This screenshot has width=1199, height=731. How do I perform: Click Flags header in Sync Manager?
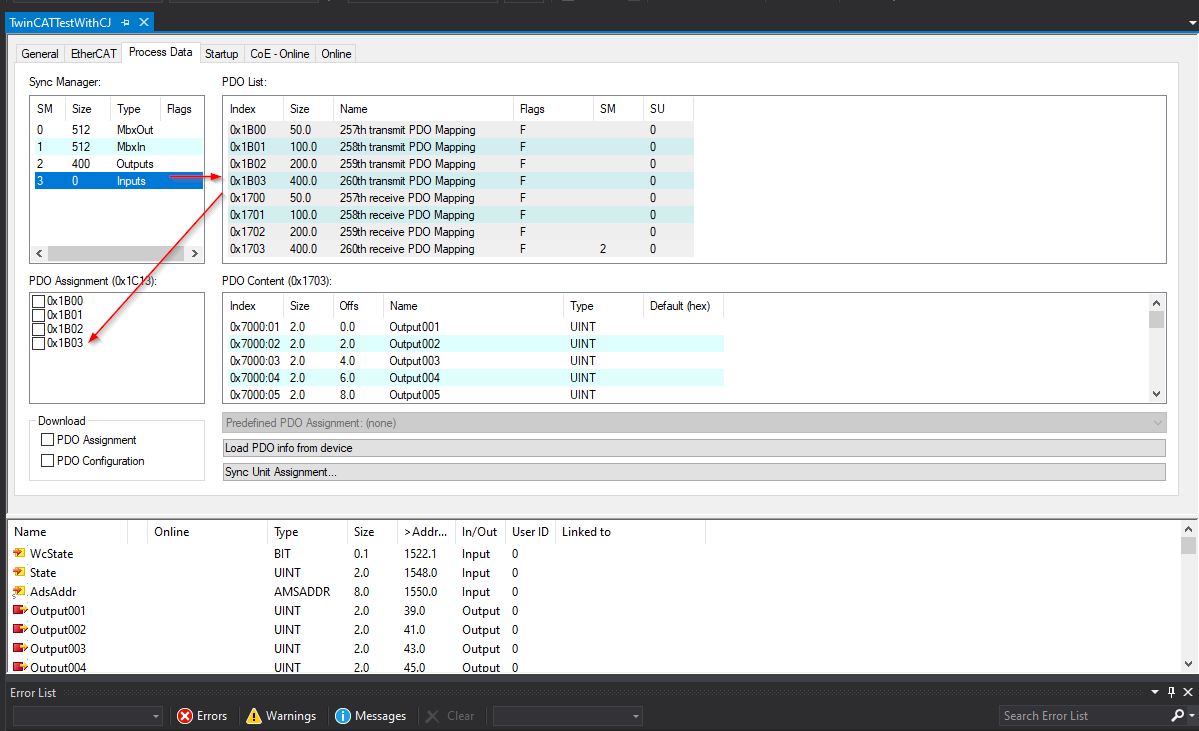click(181, 109)
